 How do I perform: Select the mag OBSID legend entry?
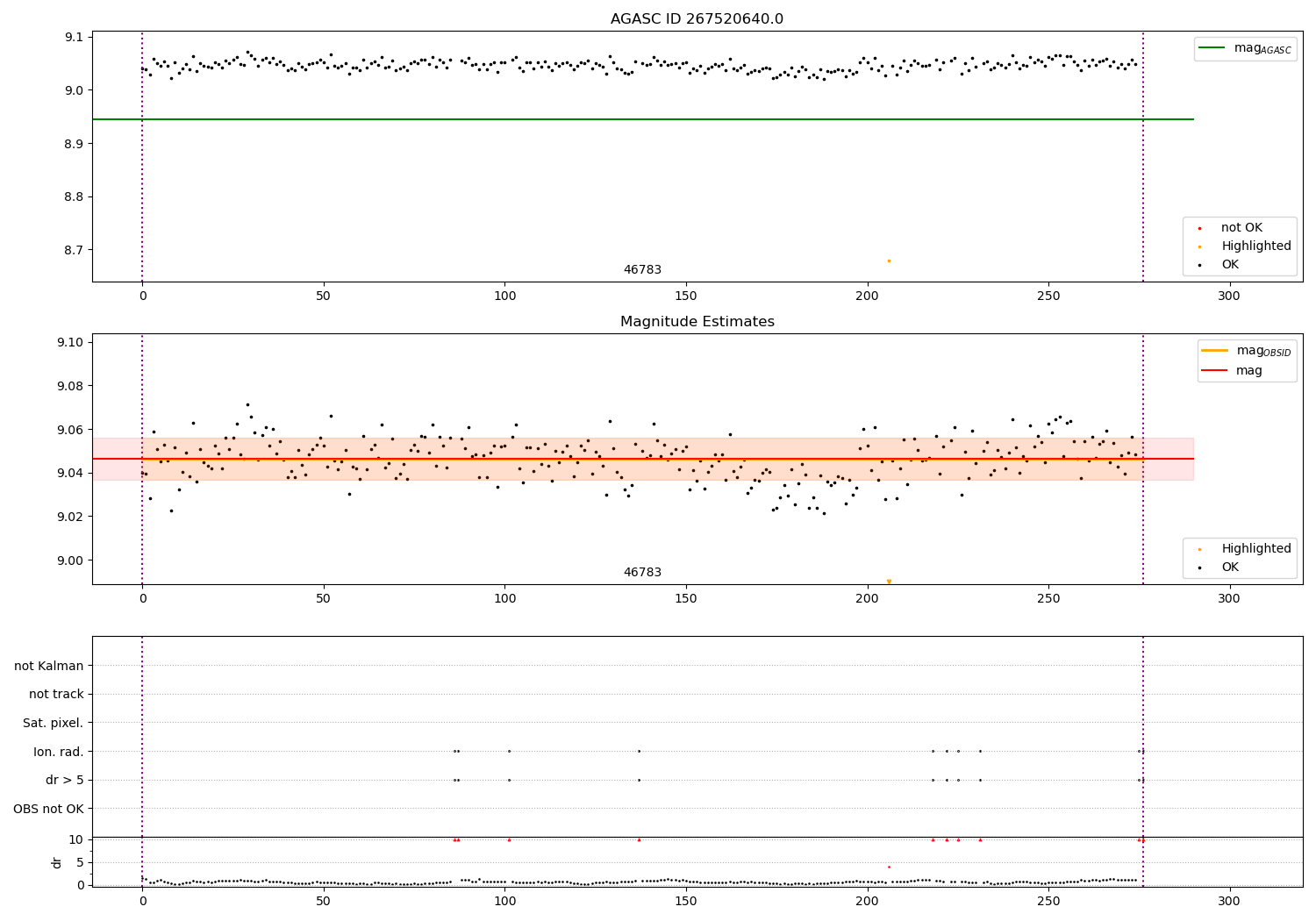pos(1246,351)
